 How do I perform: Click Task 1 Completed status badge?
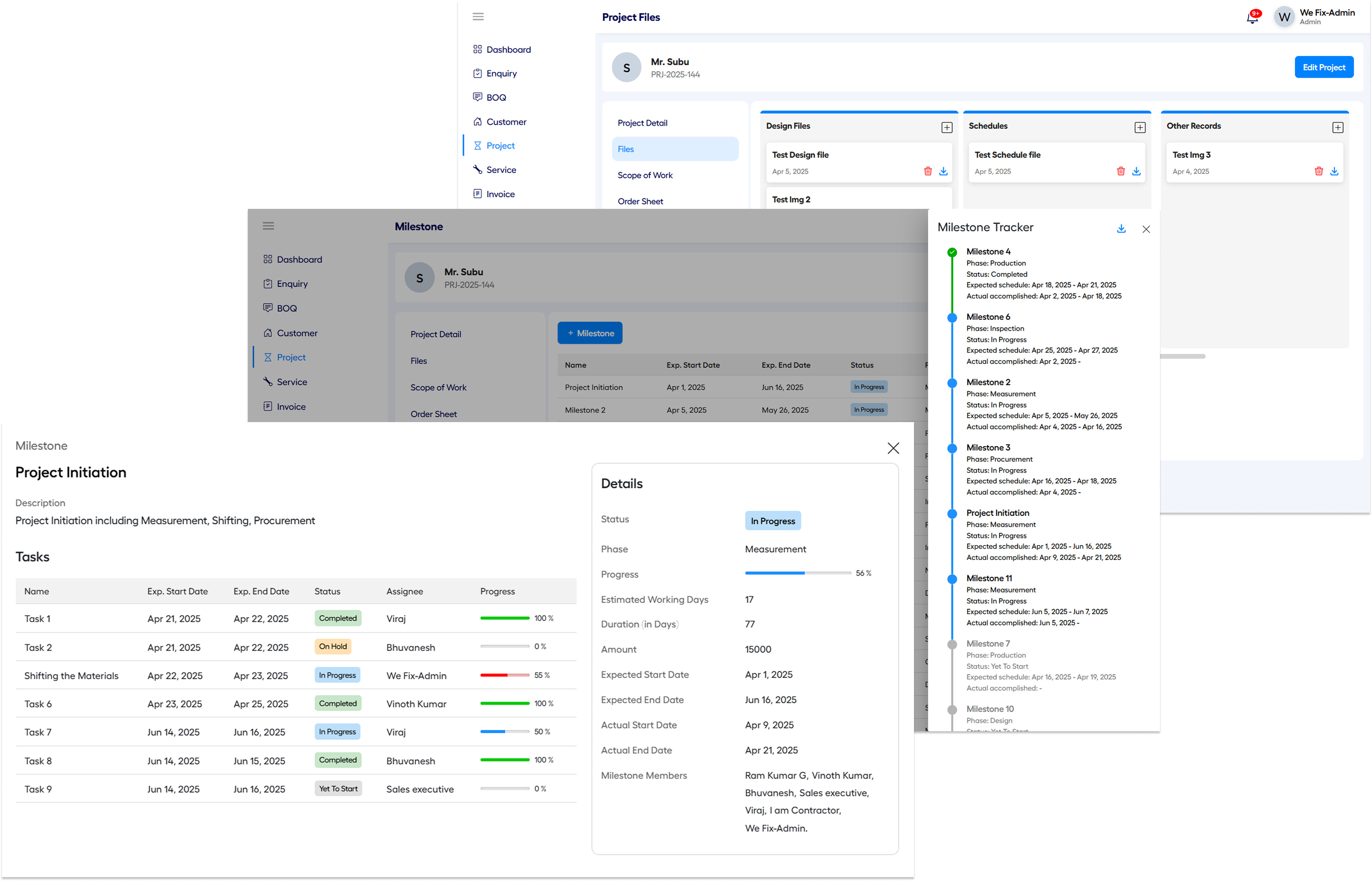click(338, 618)
